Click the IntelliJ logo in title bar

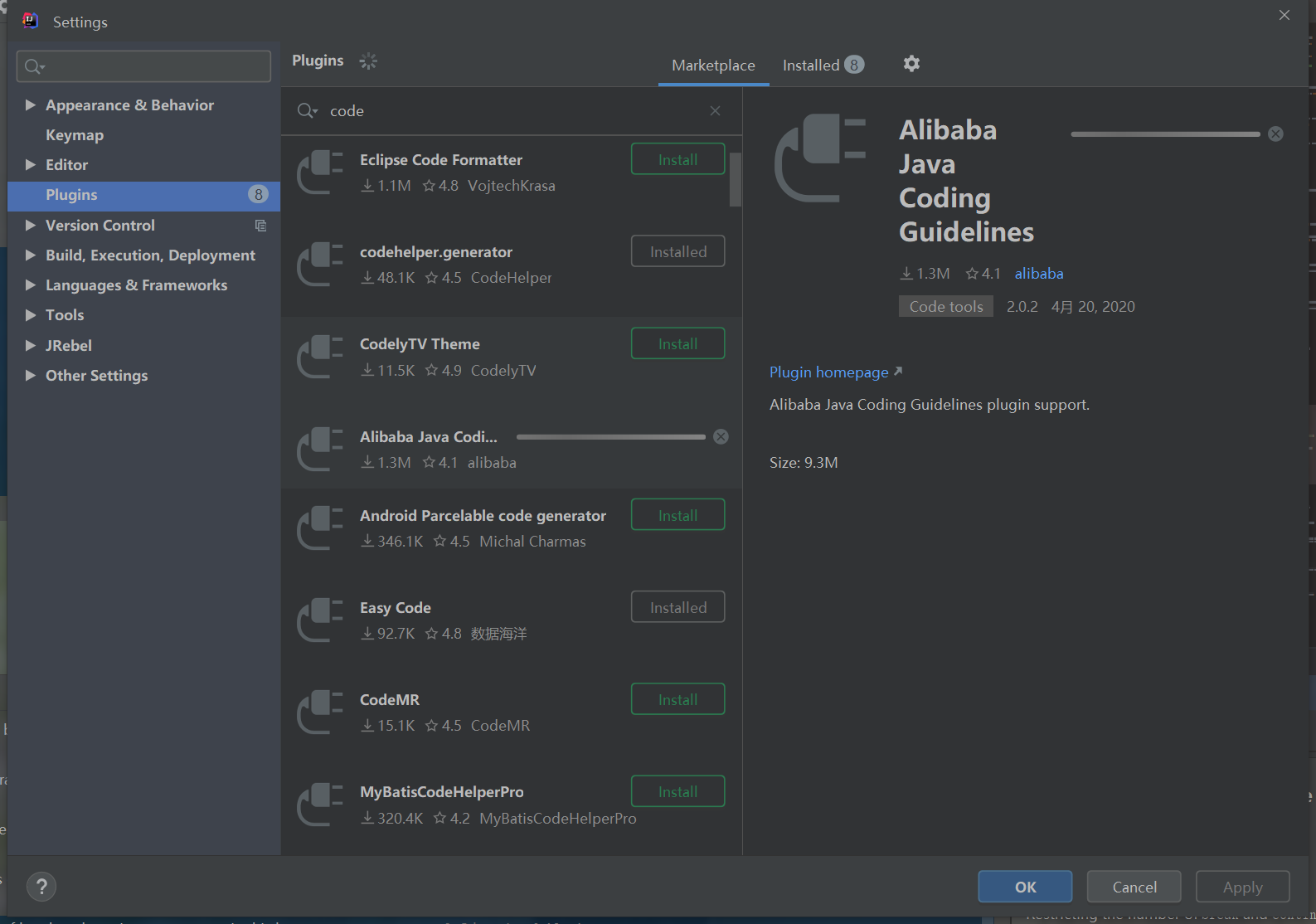click(31, 21)
